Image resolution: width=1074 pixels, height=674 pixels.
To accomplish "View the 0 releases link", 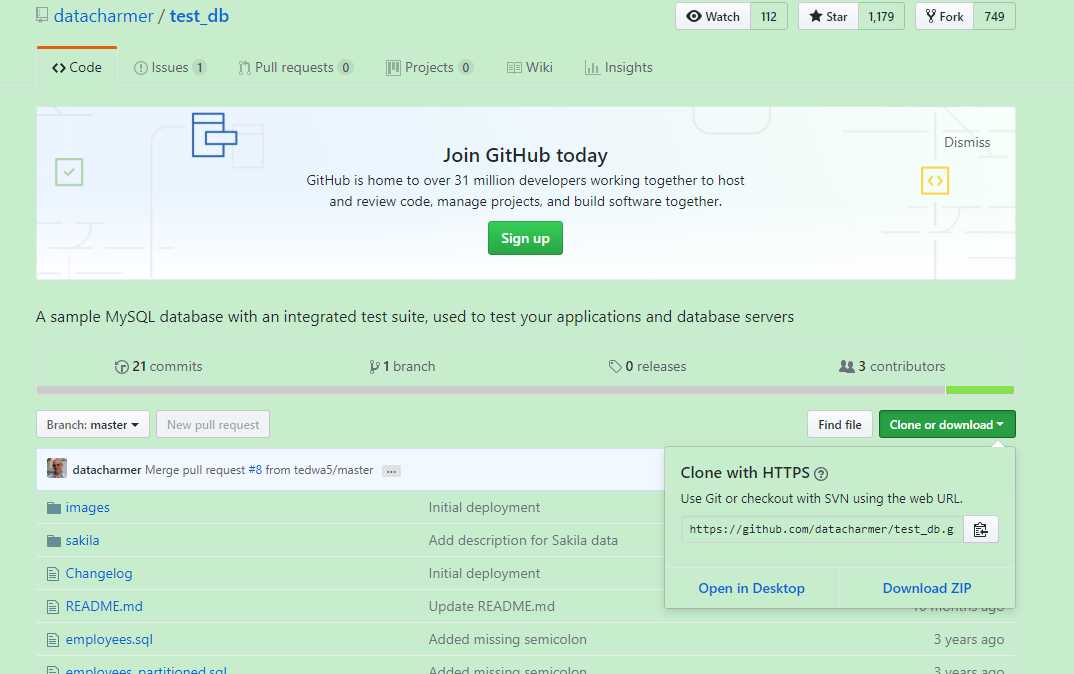I will [x=647, y=366].
